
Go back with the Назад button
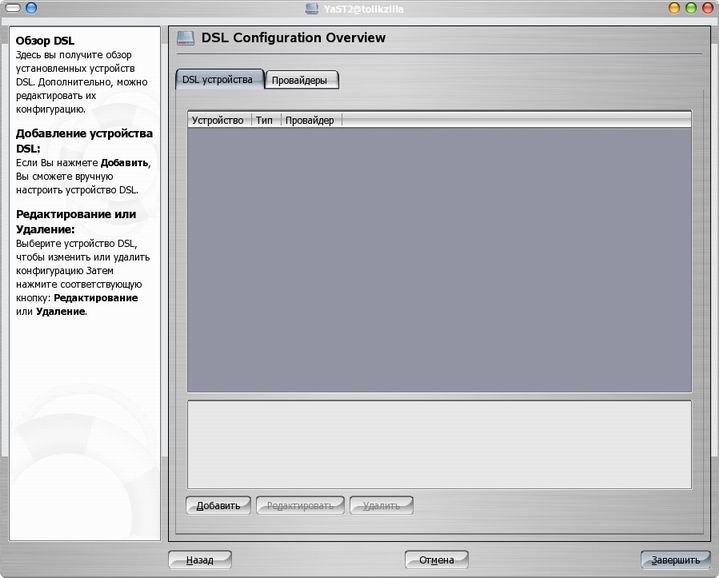[200, 560]
